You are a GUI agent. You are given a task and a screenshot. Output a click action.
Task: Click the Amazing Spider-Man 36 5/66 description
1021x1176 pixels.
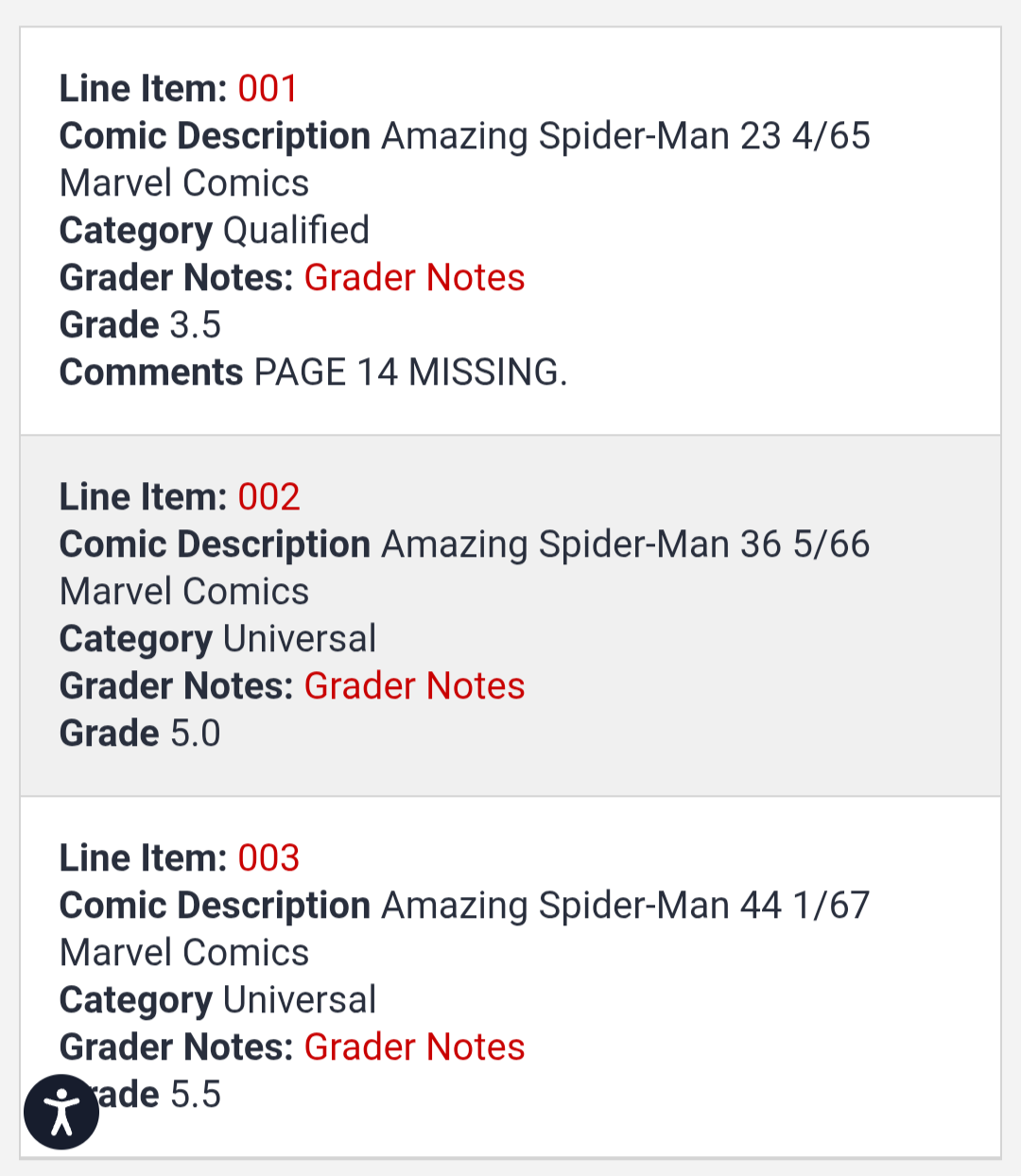tap(625, 545)
